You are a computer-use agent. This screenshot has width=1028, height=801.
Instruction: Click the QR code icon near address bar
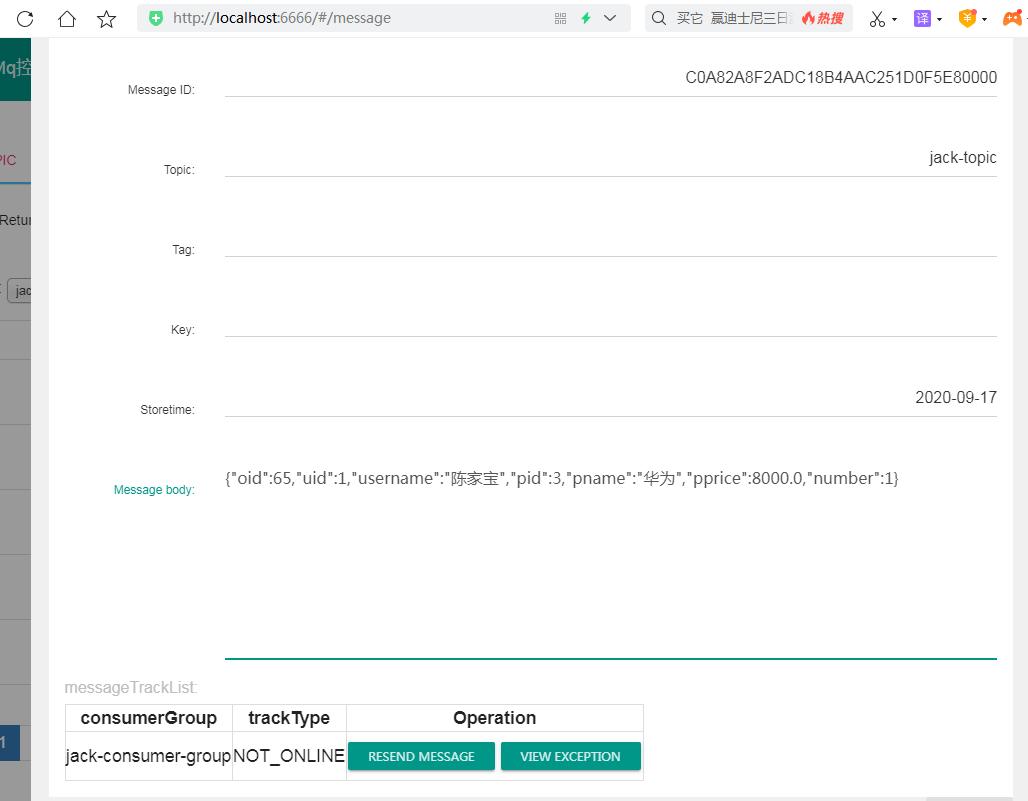(560, 17)
